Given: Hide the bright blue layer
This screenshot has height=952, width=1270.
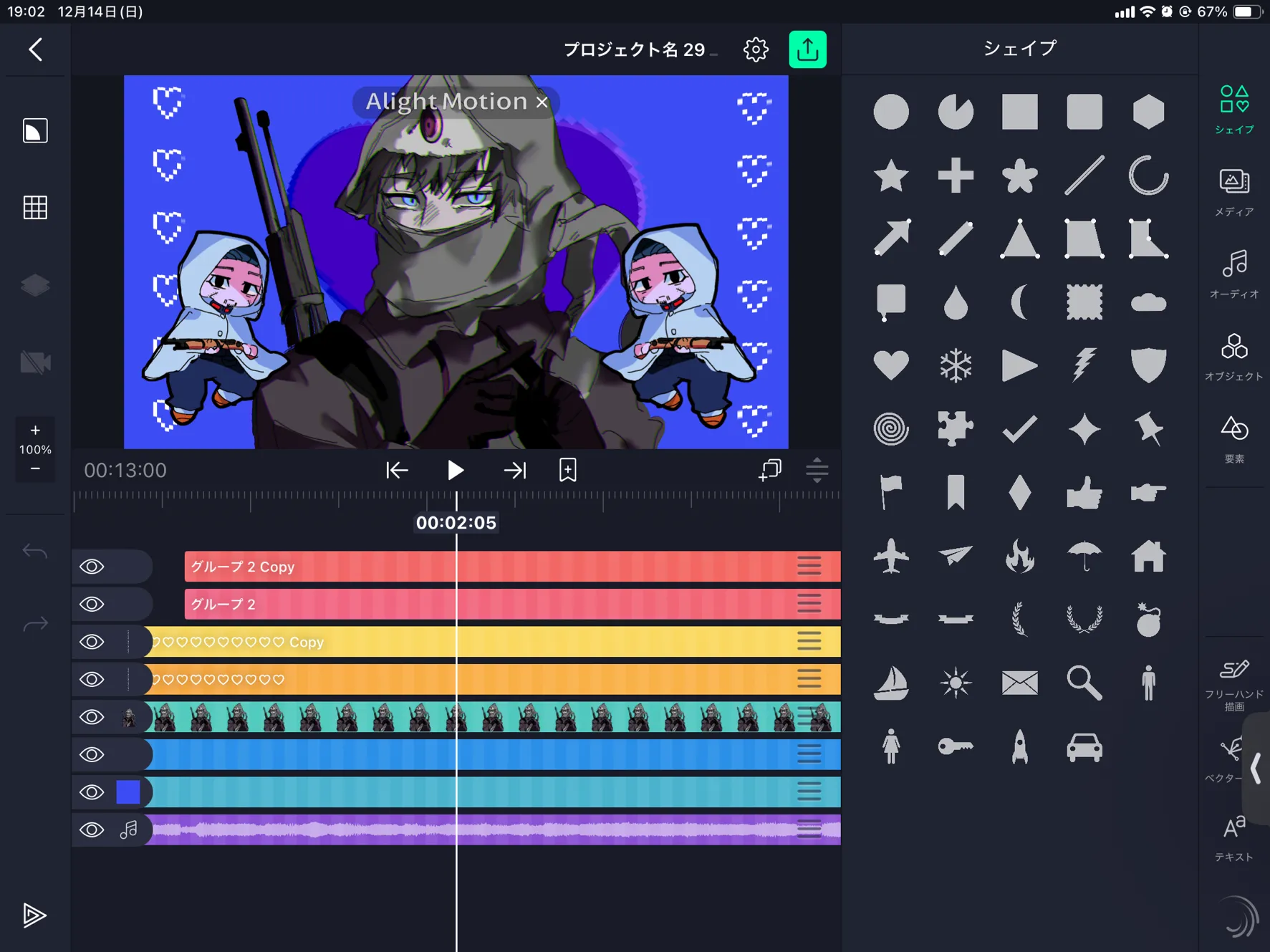Looking at the screenshot, I should pos(92,754).
